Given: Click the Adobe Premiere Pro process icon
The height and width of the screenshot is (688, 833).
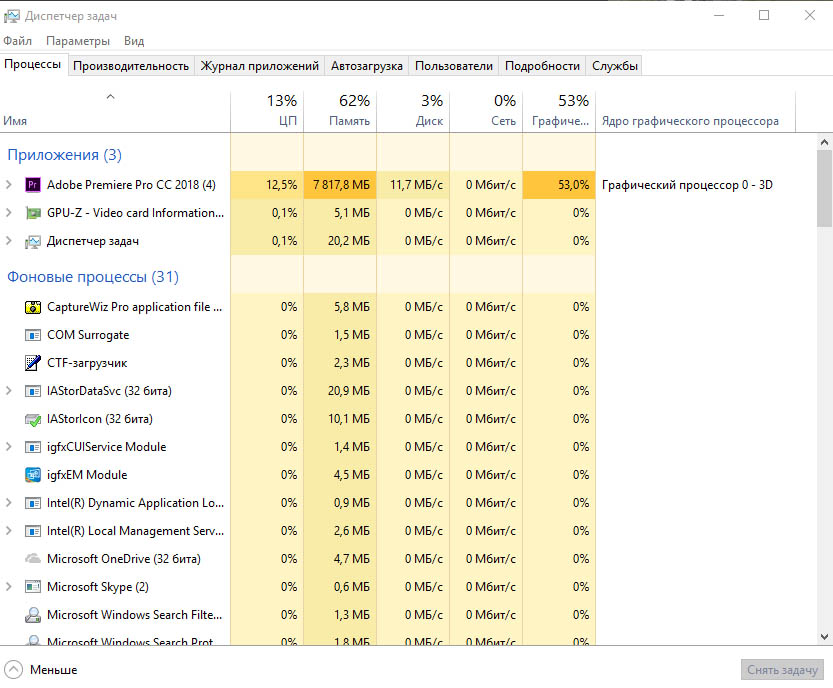Looking at the screenshot, I should [x=33, y=185].
